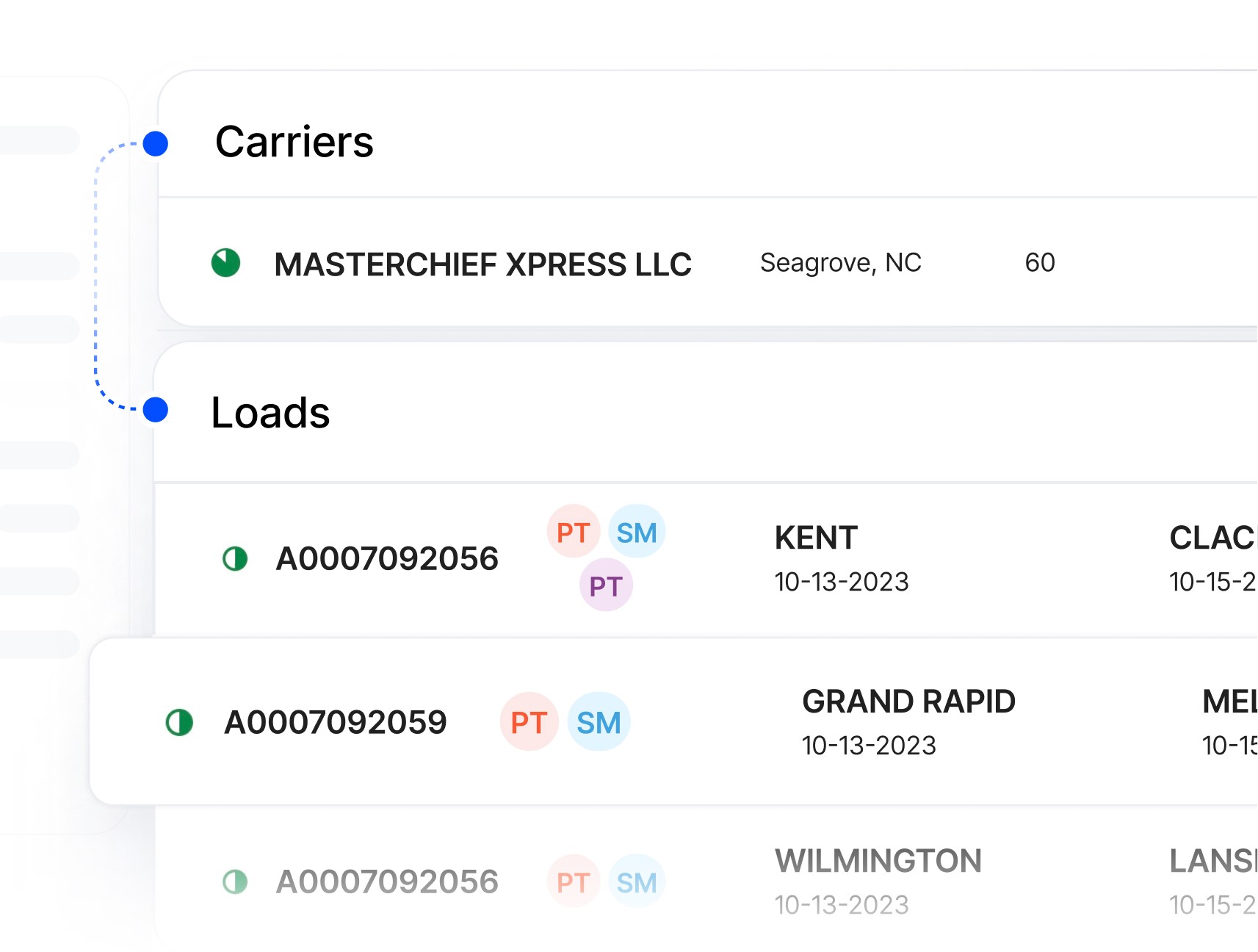Click the blue dot marker next to Carriers
The height and width of the screenshot is (952, 1258).
pyautogui.click(x=156, y=143)
